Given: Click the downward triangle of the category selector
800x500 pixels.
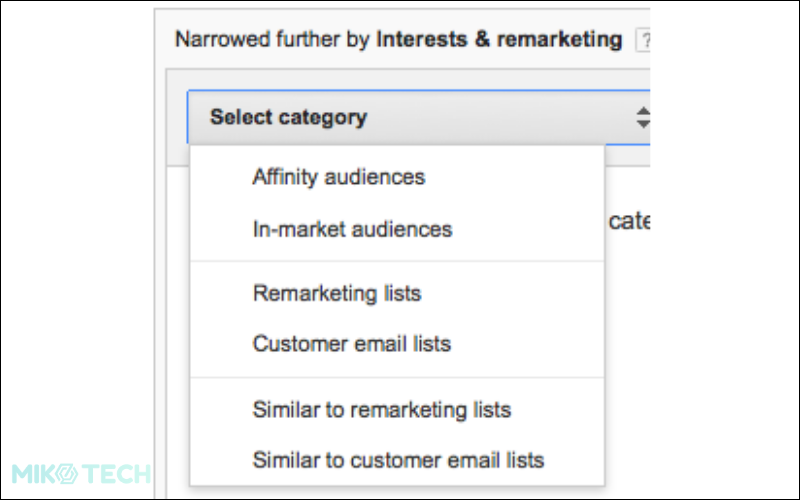Looking at the screenshot, I should (x=643, y=124).
